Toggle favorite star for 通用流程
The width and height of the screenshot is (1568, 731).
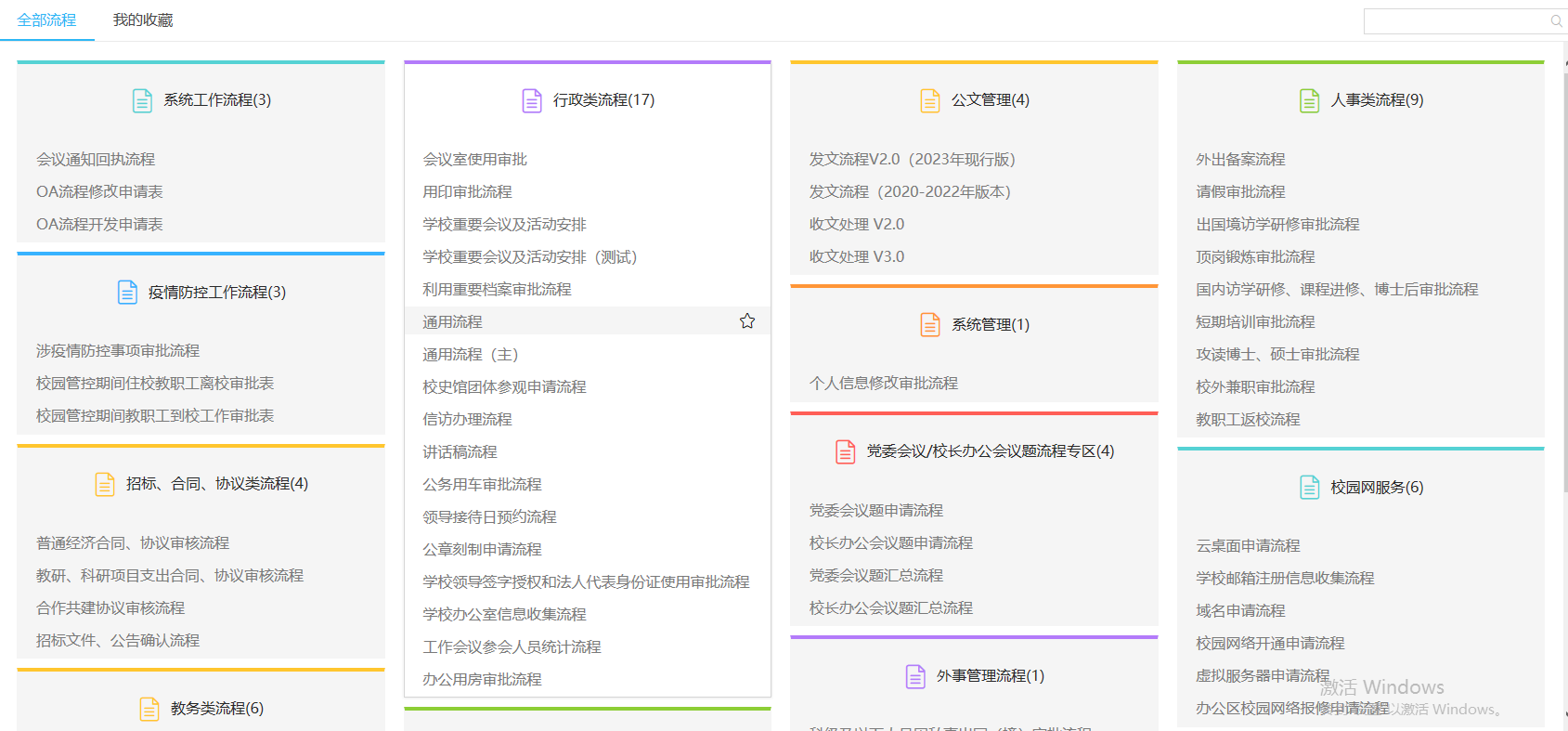tap(747, 321)
